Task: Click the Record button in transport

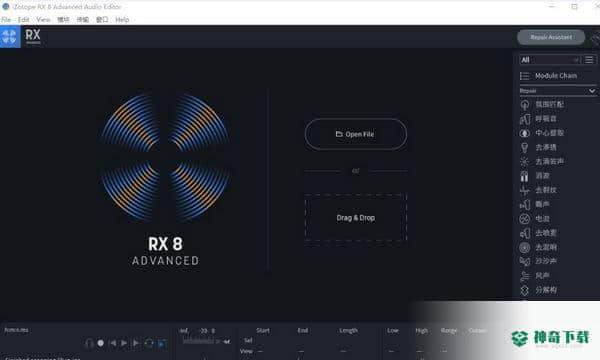Action: (x=101, y=343)
